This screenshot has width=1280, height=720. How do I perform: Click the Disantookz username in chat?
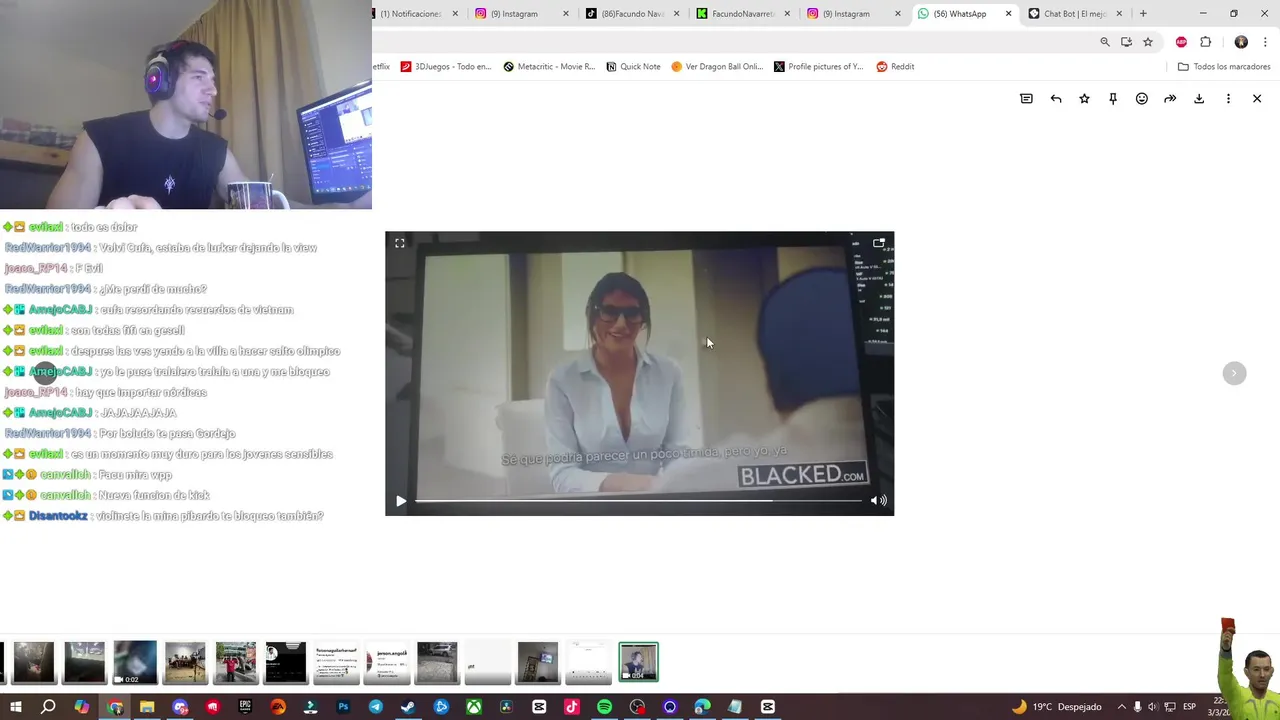(x=58, y=516)
